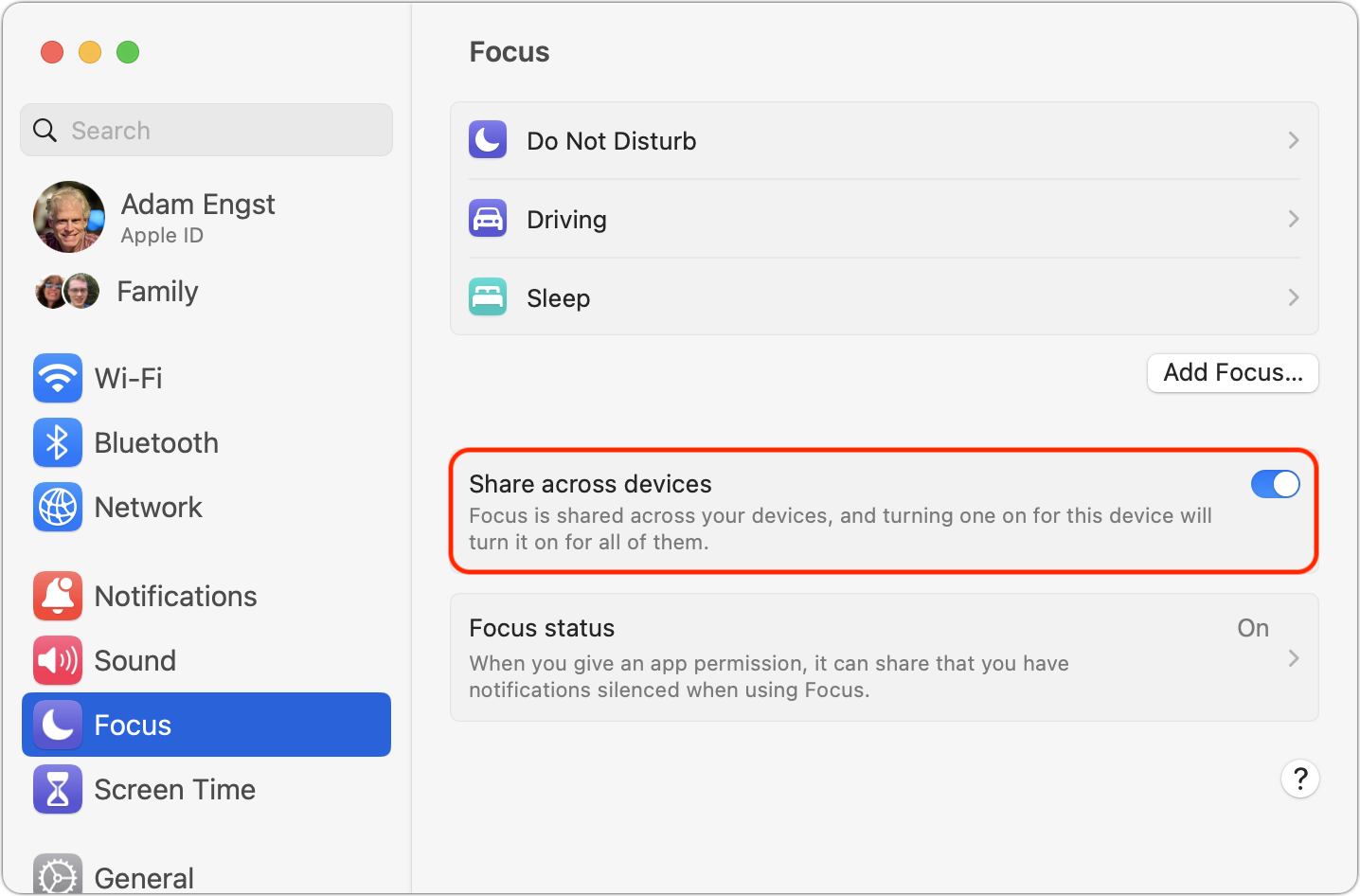
Task: Click the Do Not Disturb moon icon
Action: click(x=488, y=140)
